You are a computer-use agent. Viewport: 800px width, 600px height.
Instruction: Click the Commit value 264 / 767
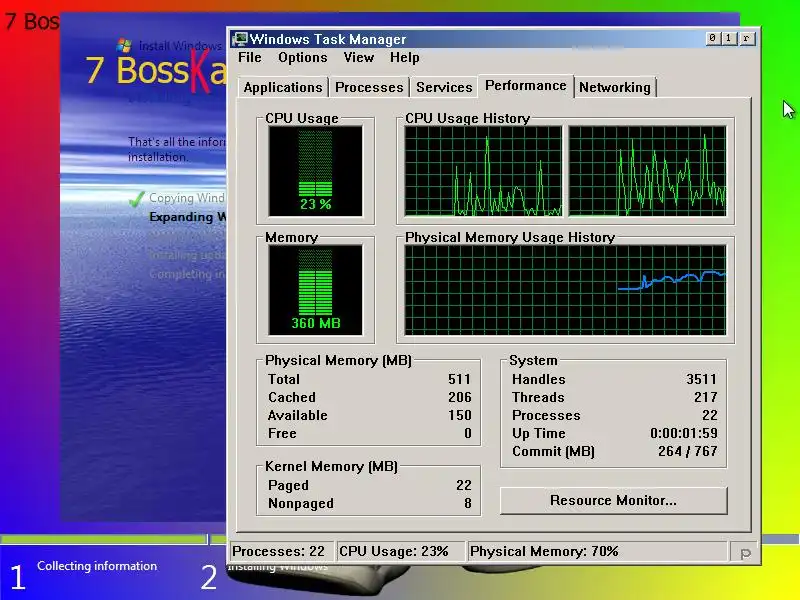click(x=688, y=452)
